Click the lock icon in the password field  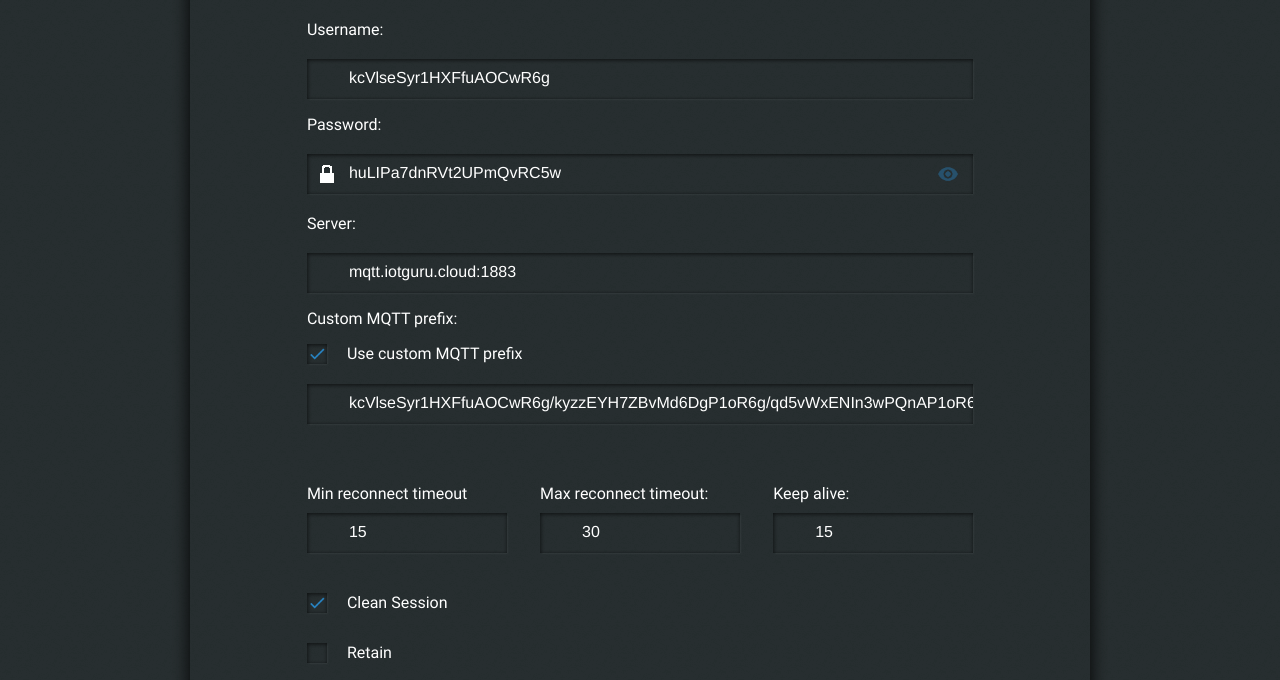click(327, 174)
